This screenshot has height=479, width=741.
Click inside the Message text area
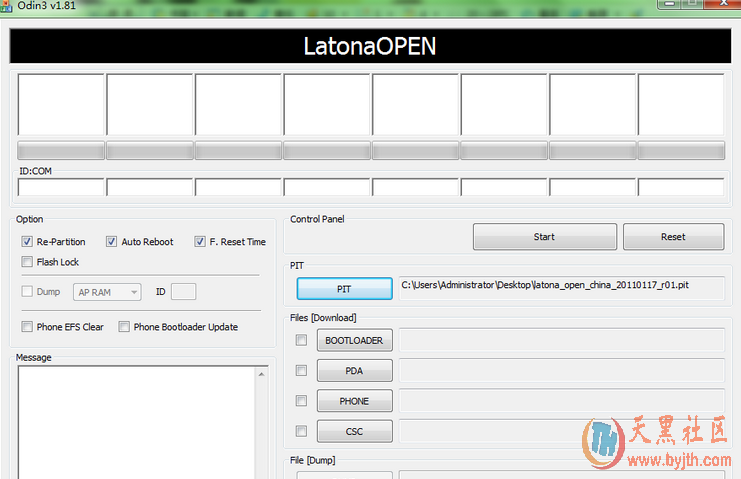click(x=136, y=420)
